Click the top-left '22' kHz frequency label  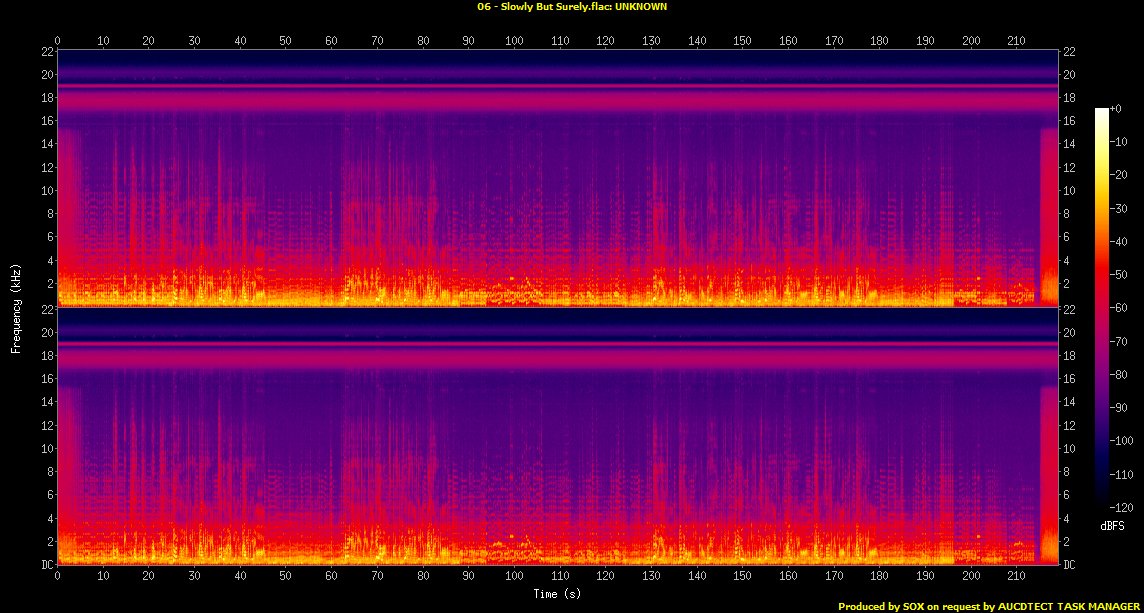(46, 51)
